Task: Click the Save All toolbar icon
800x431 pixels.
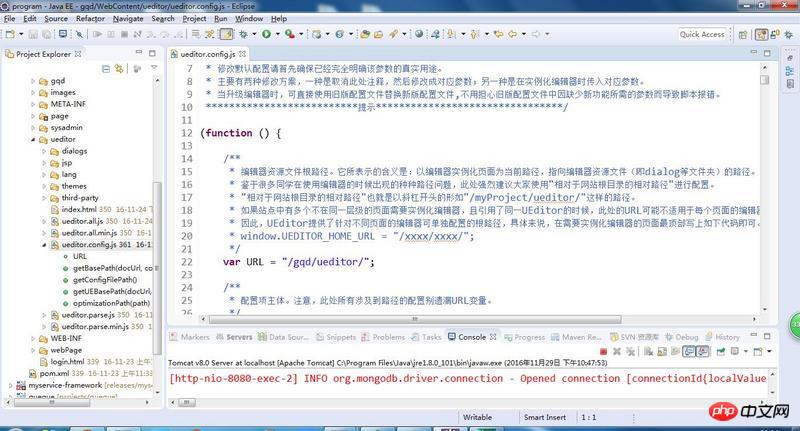Action: [46, 34]
